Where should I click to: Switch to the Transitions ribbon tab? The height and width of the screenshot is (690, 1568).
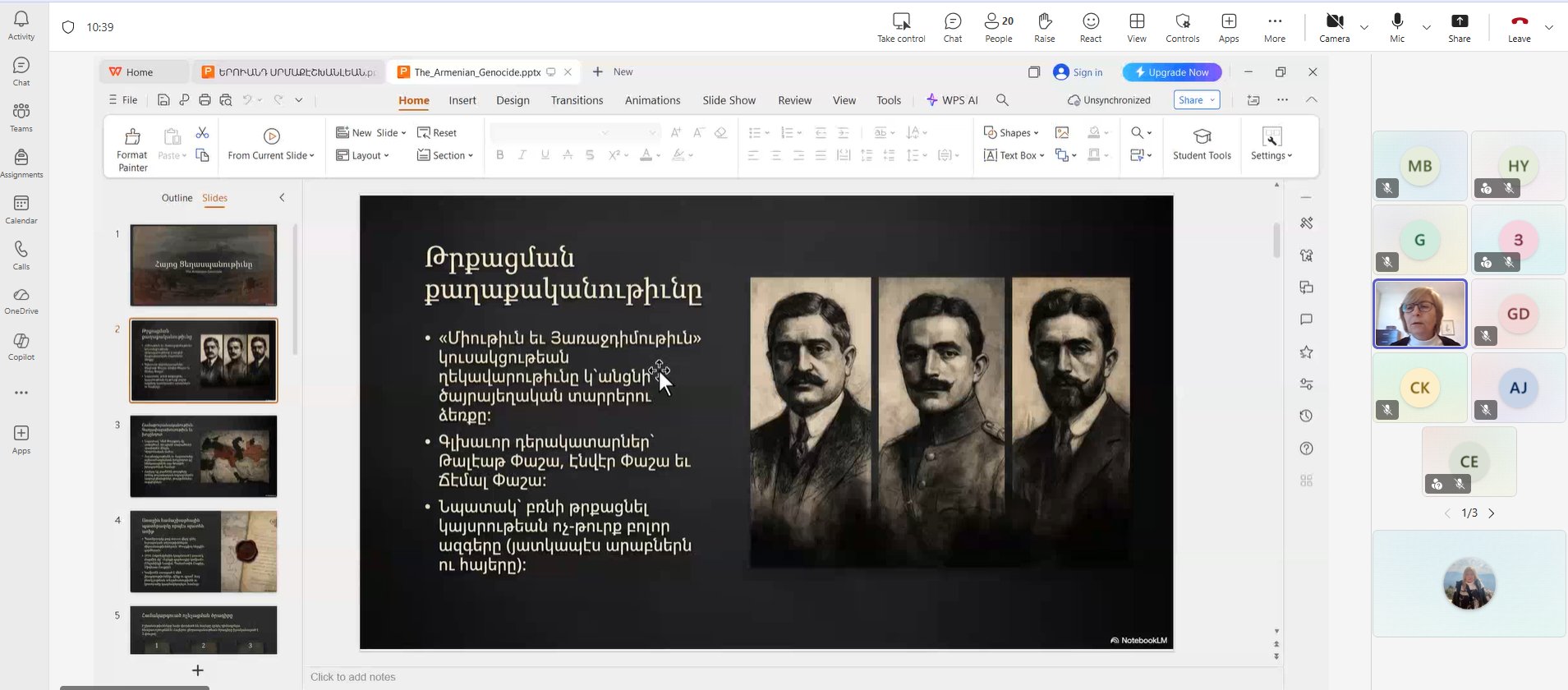tap(577, 100)
